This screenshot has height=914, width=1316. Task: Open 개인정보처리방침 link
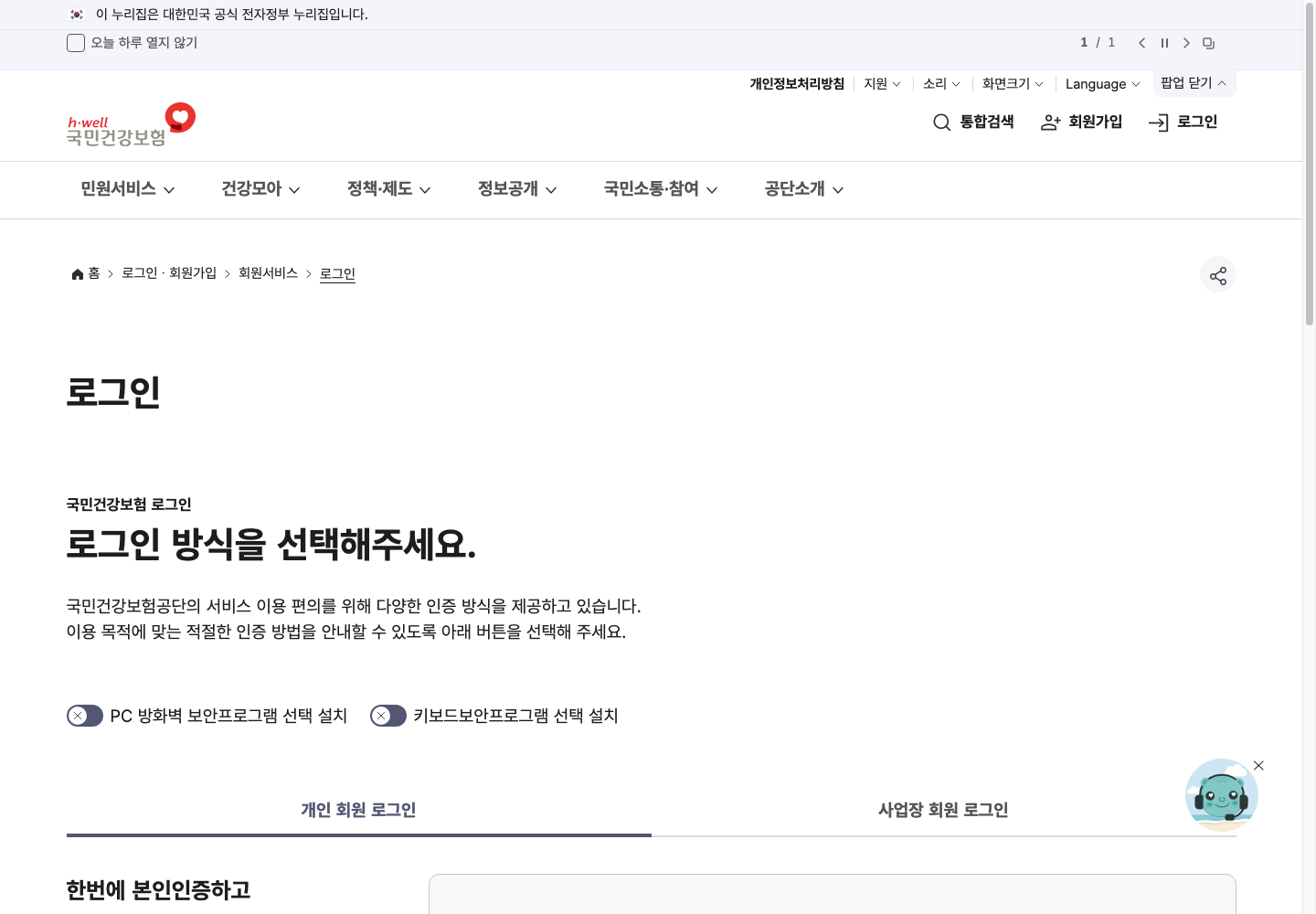pos(797,84)
